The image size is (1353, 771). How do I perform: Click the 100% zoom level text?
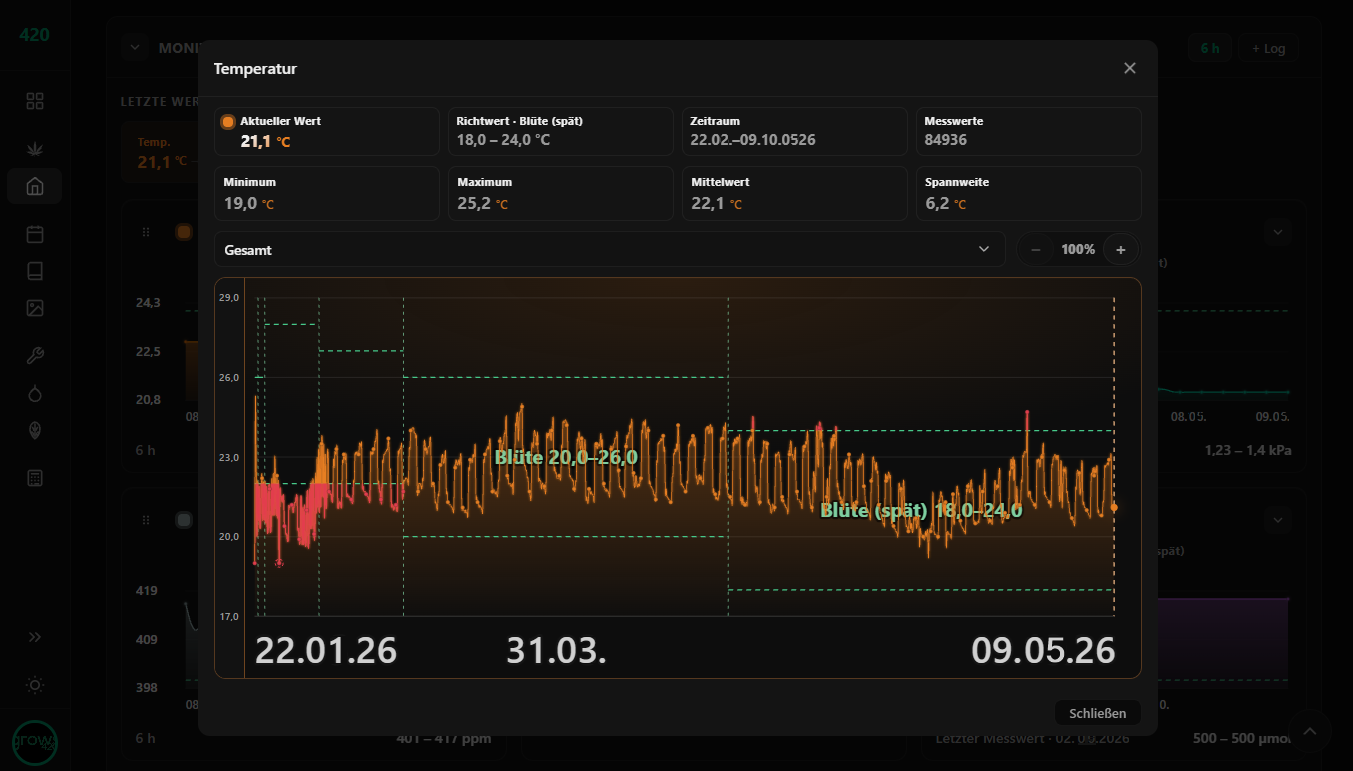1078,250
